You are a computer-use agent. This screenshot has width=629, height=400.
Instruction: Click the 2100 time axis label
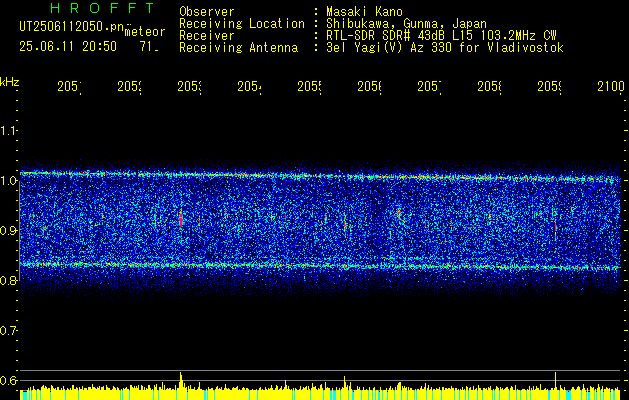pos(611,86)
